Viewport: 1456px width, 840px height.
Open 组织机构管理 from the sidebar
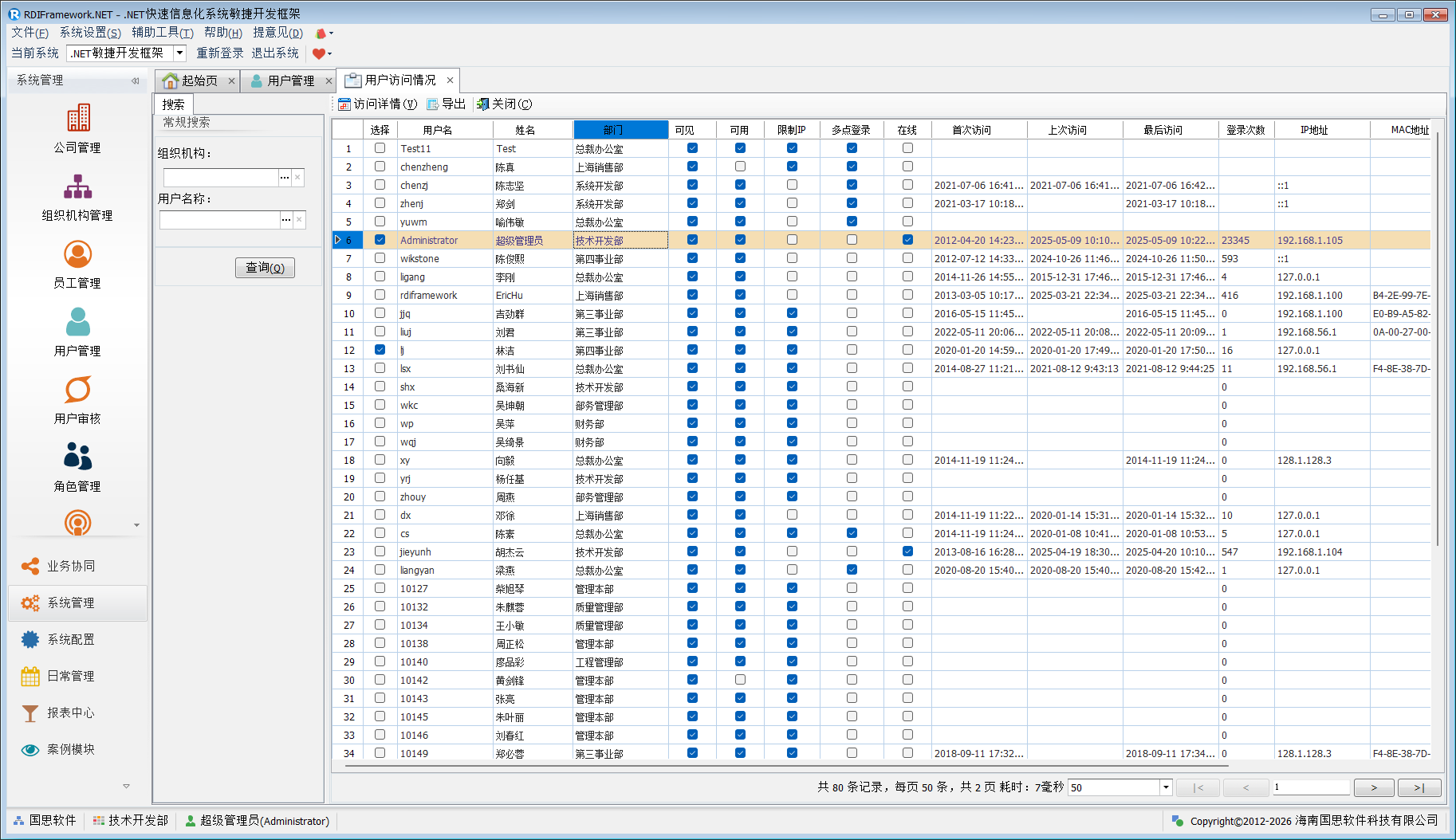(x=78, y=187)
